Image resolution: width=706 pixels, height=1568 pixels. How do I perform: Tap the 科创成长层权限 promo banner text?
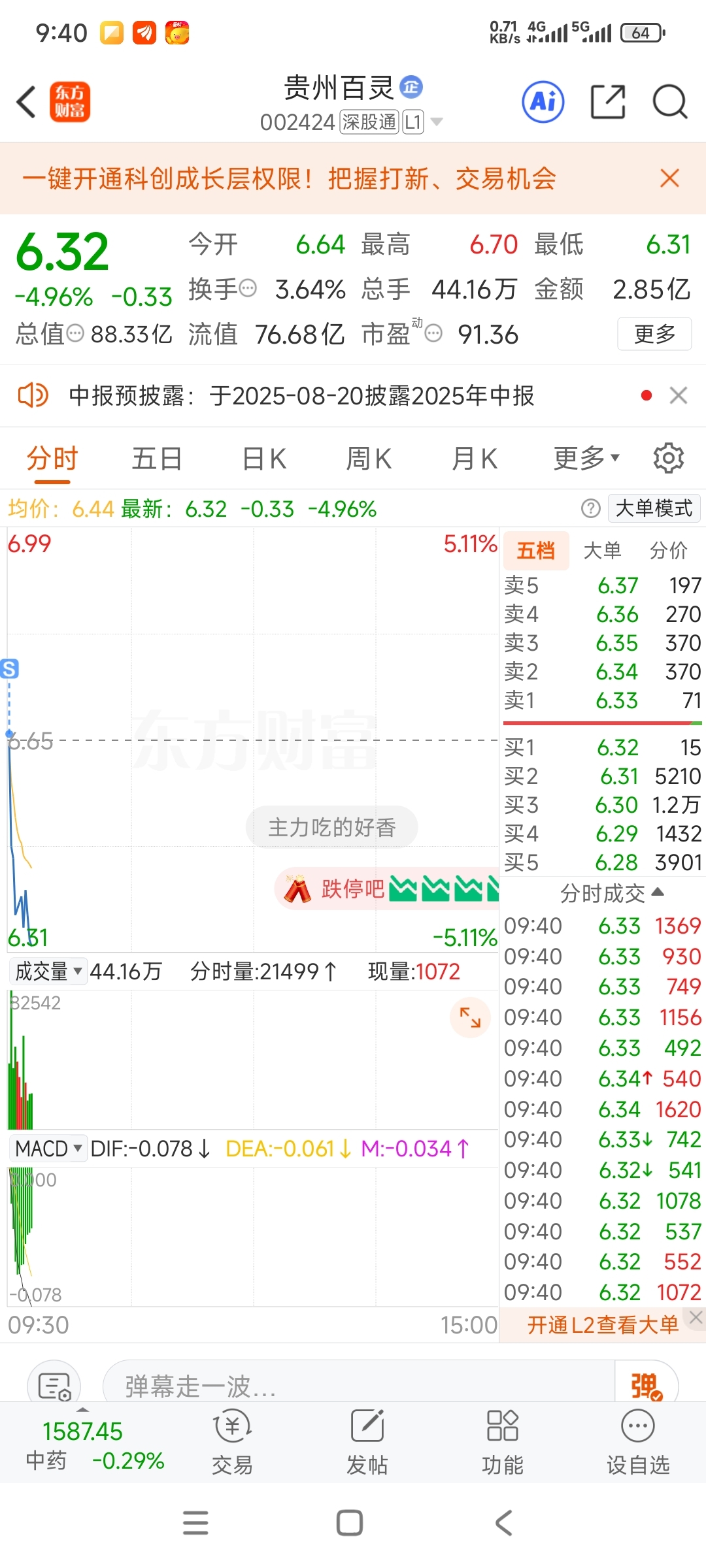(289, 178)
